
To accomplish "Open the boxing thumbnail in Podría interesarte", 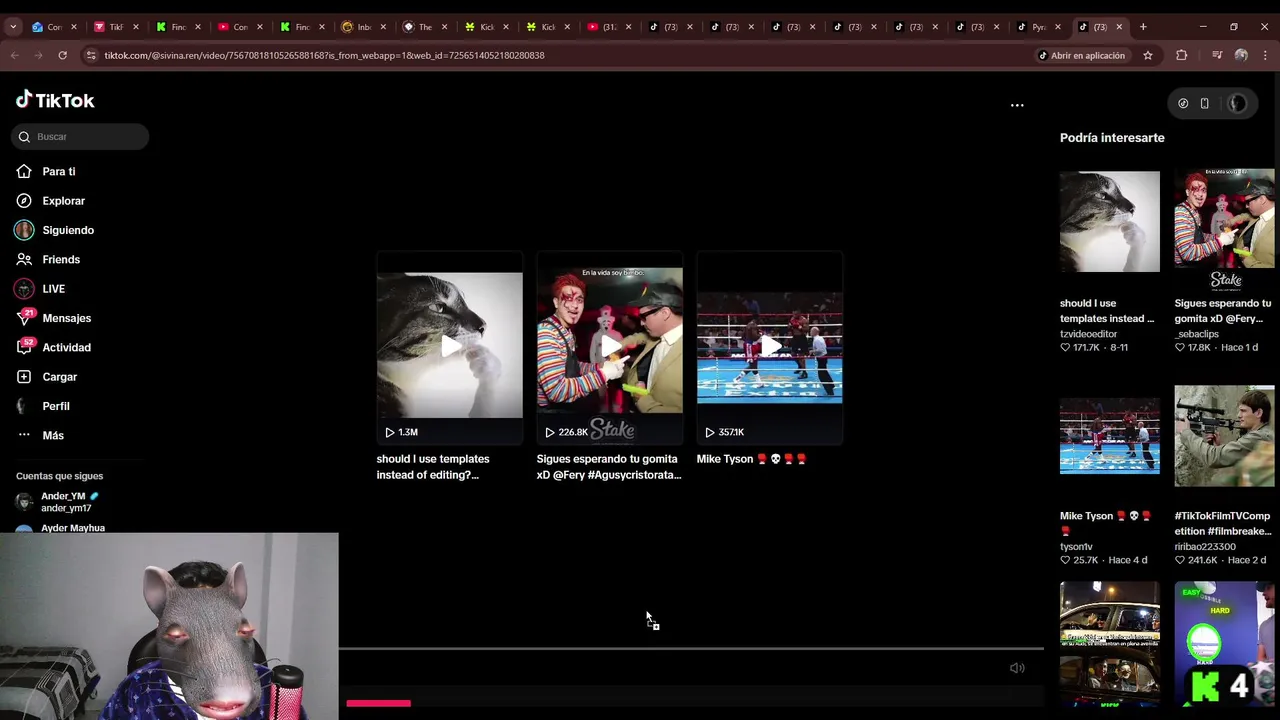I will point(1110,437).
